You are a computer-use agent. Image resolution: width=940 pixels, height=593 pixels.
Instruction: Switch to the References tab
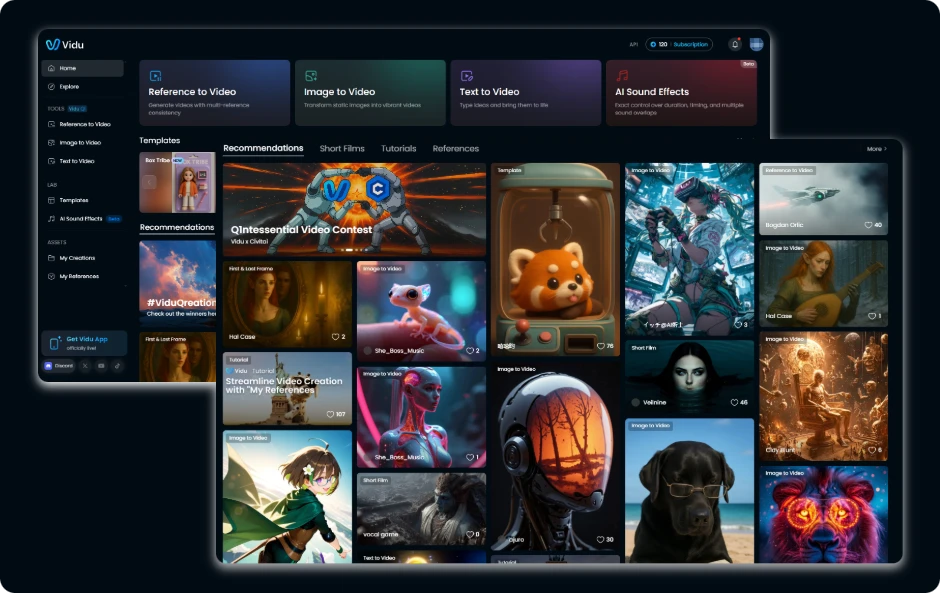456,149
